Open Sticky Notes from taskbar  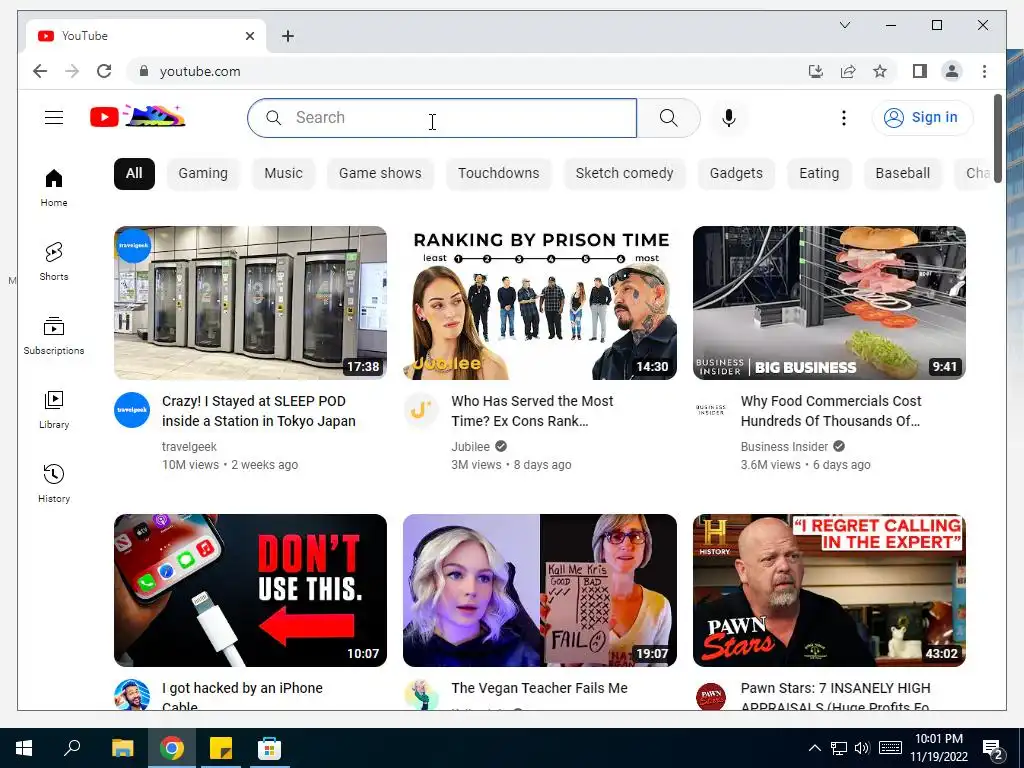(x=221, y=748)
